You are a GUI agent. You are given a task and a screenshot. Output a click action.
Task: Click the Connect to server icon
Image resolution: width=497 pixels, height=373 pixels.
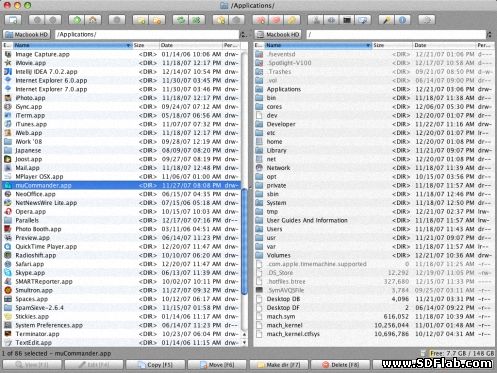[316, 20]
